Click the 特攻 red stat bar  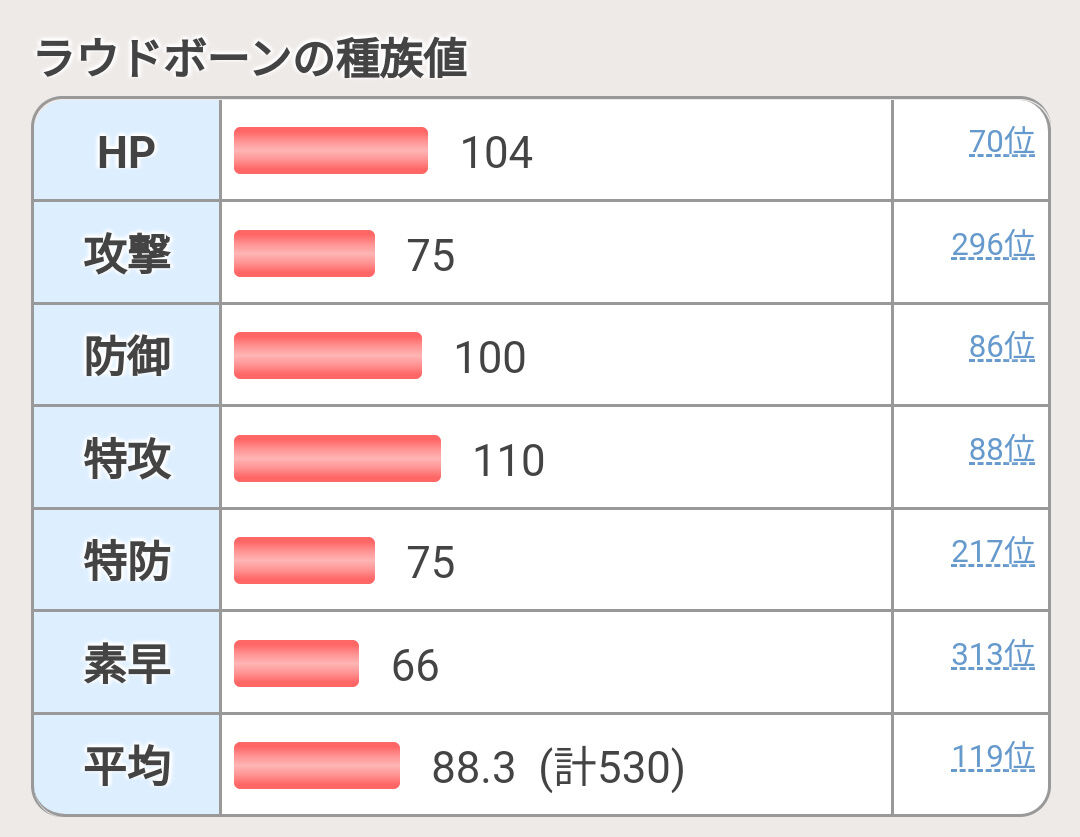click(338, 458)
